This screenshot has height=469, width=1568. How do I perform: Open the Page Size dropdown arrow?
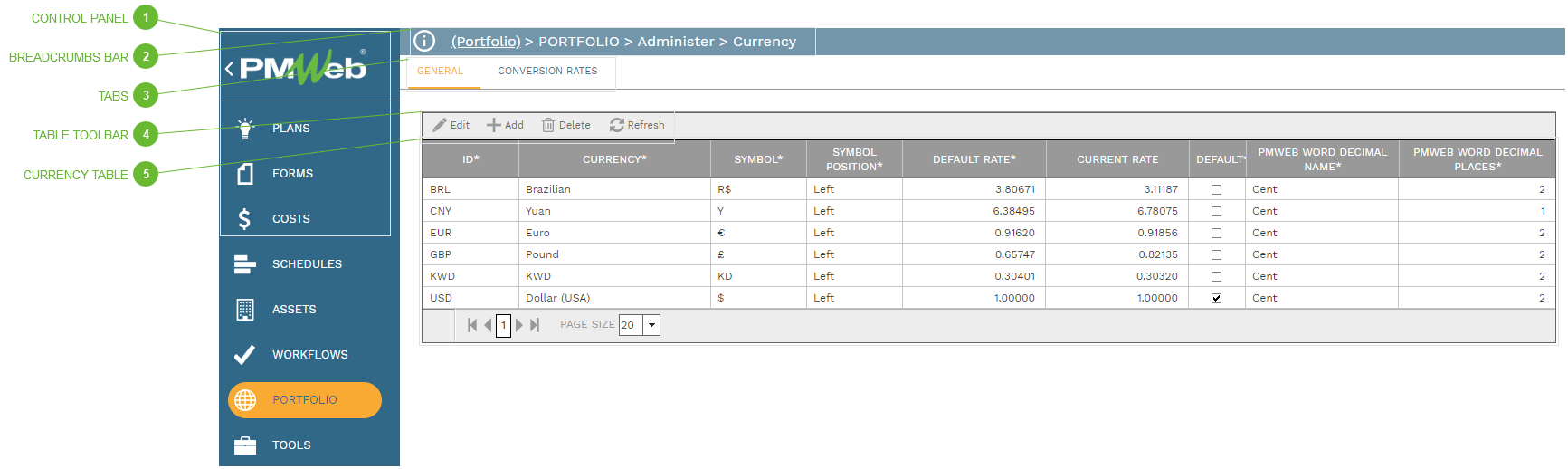pyautogui.click(x=651, y=325)
